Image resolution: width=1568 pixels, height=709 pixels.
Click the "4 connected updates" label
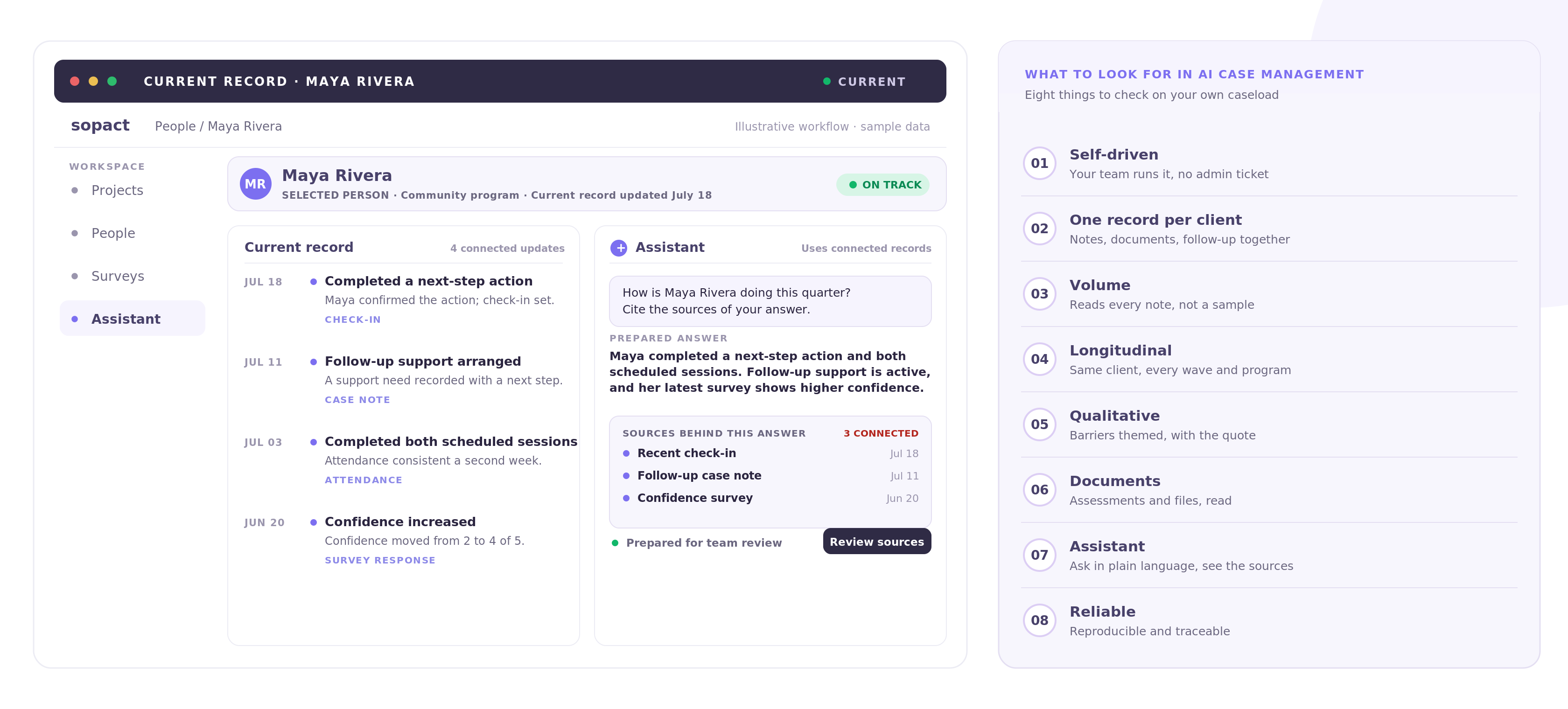[507, 248]
